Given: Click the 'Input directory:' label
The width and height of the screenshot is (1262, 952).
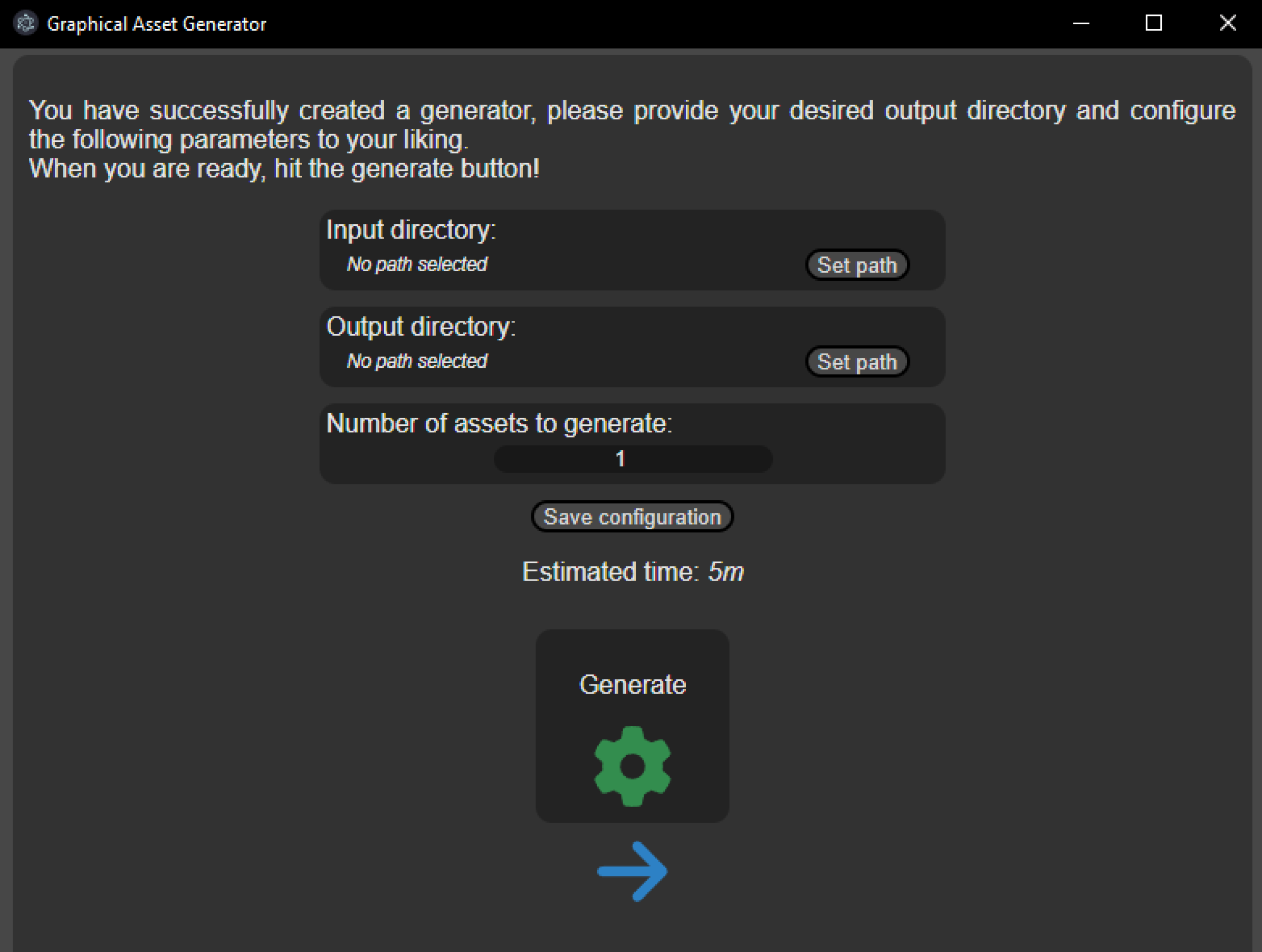Looking at the screenshot, I should coord(411,230).
